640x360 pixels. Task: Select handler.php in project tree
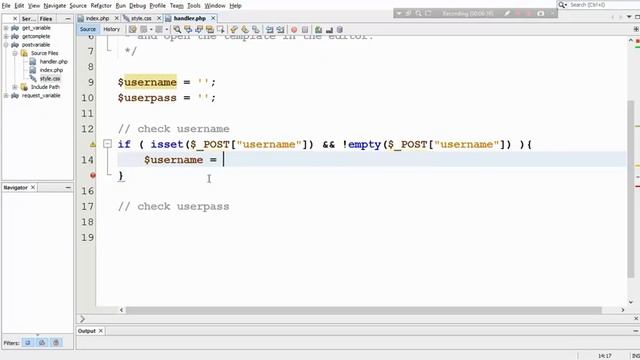point(53,62)
